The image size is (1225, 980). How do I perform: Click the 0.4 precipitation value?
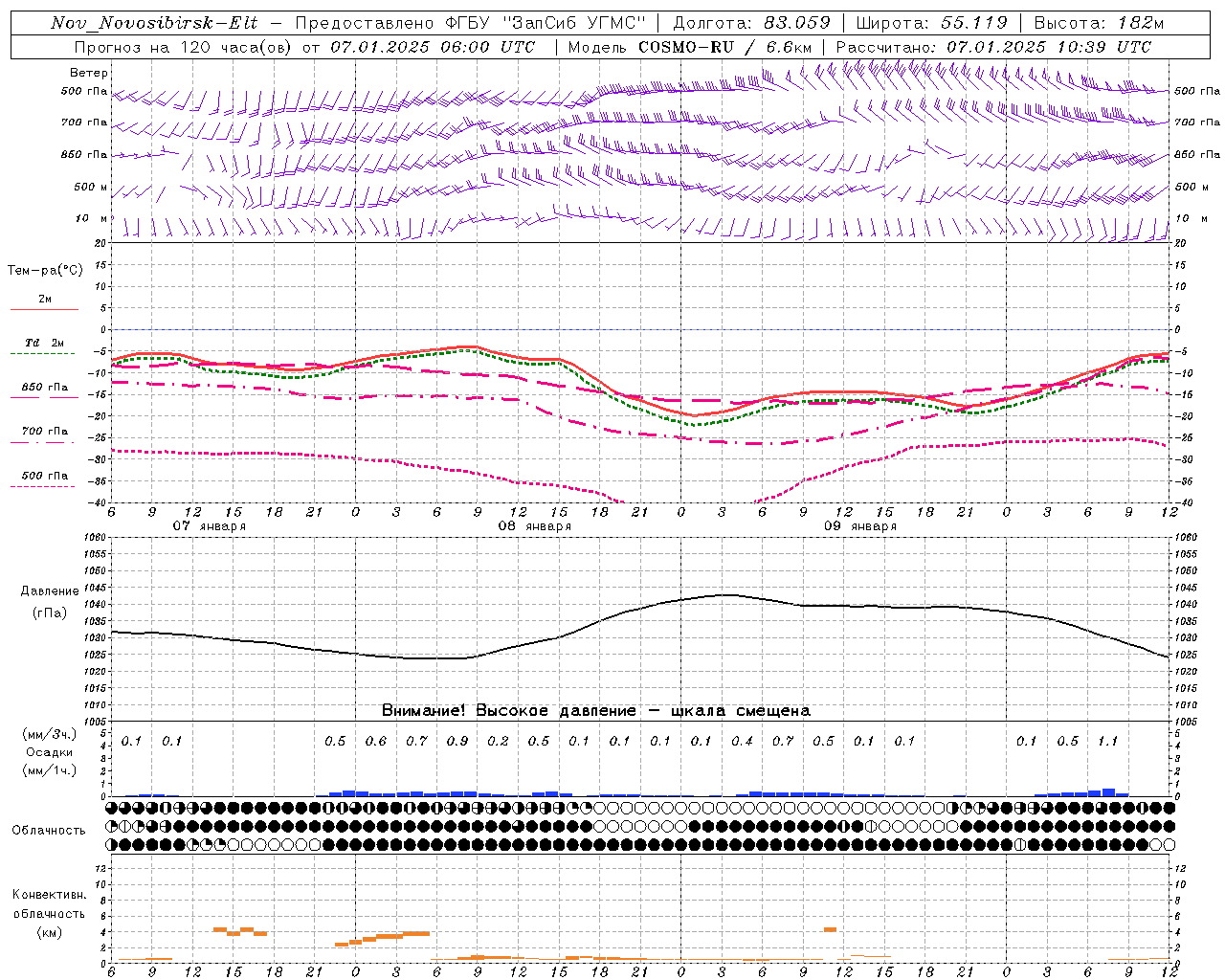[742, 741]
